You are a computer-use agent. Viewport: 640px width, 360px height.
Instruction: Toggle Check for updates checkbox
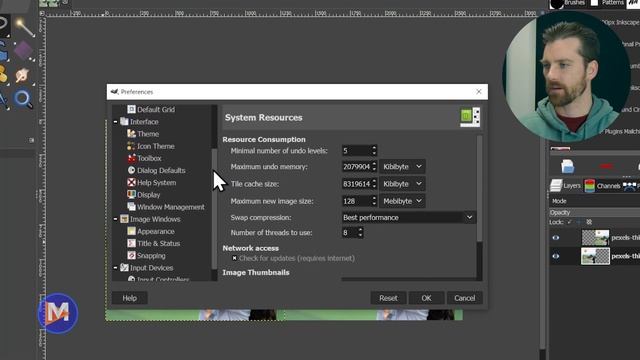point(234,258)
